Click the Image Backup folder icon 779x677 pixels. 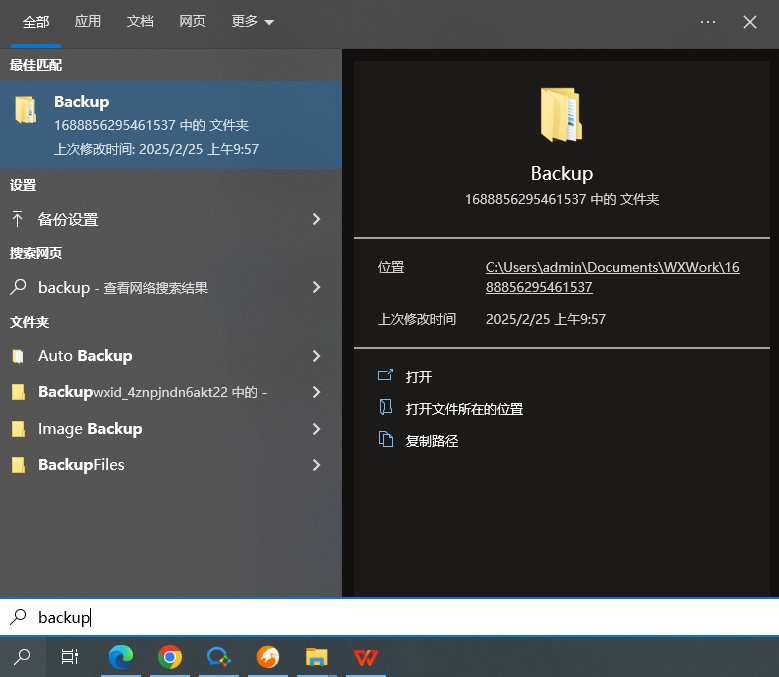tap(18, 429)
